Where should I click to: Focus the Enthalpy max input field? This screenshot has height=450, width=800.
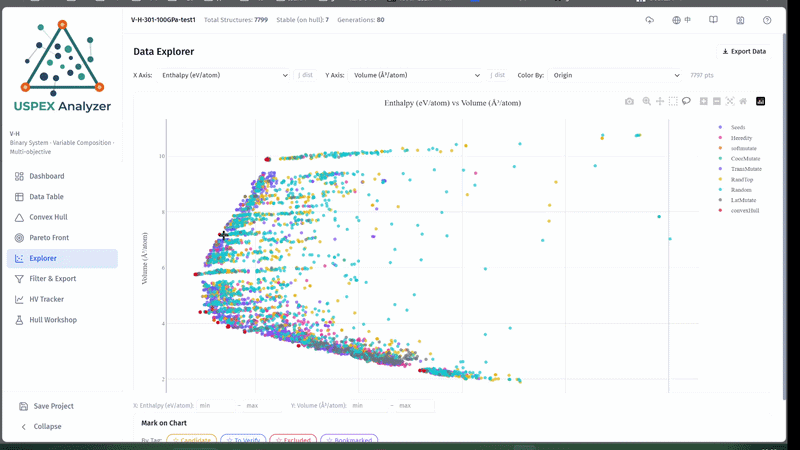point(263,406)
